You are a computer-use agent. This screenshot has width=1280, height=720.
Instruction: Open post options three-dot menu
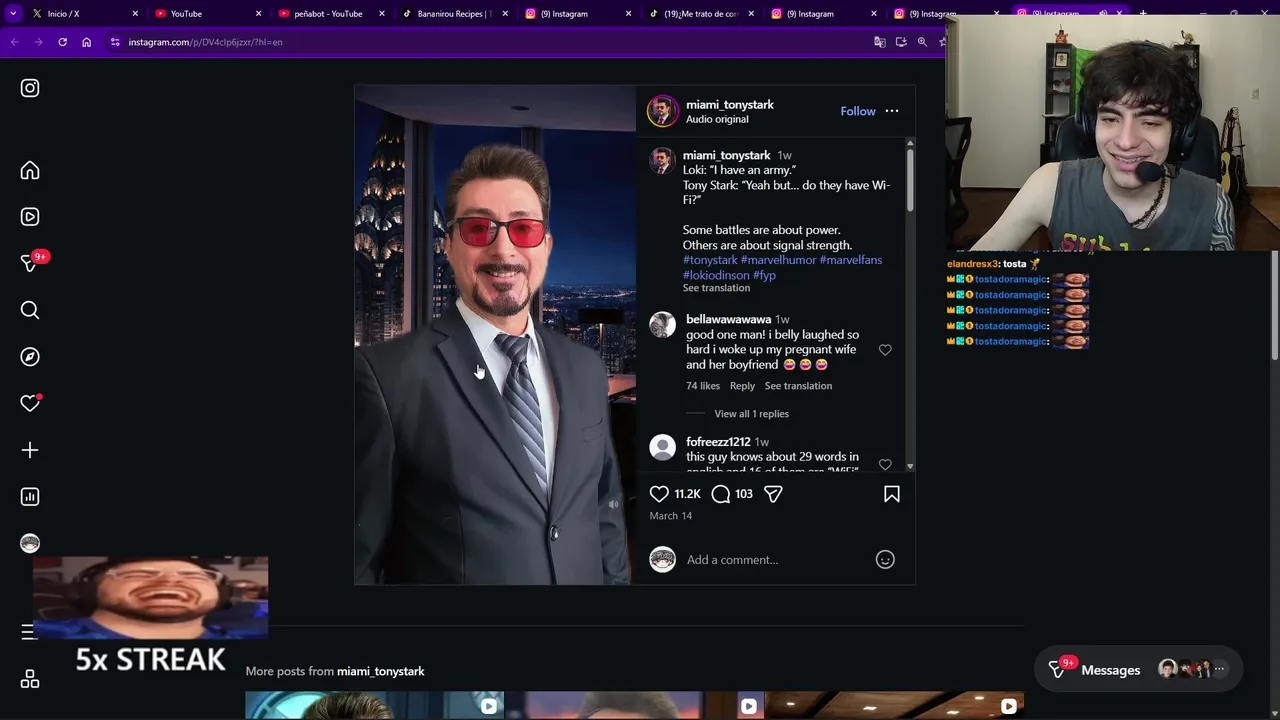click(x=892, y=111)
